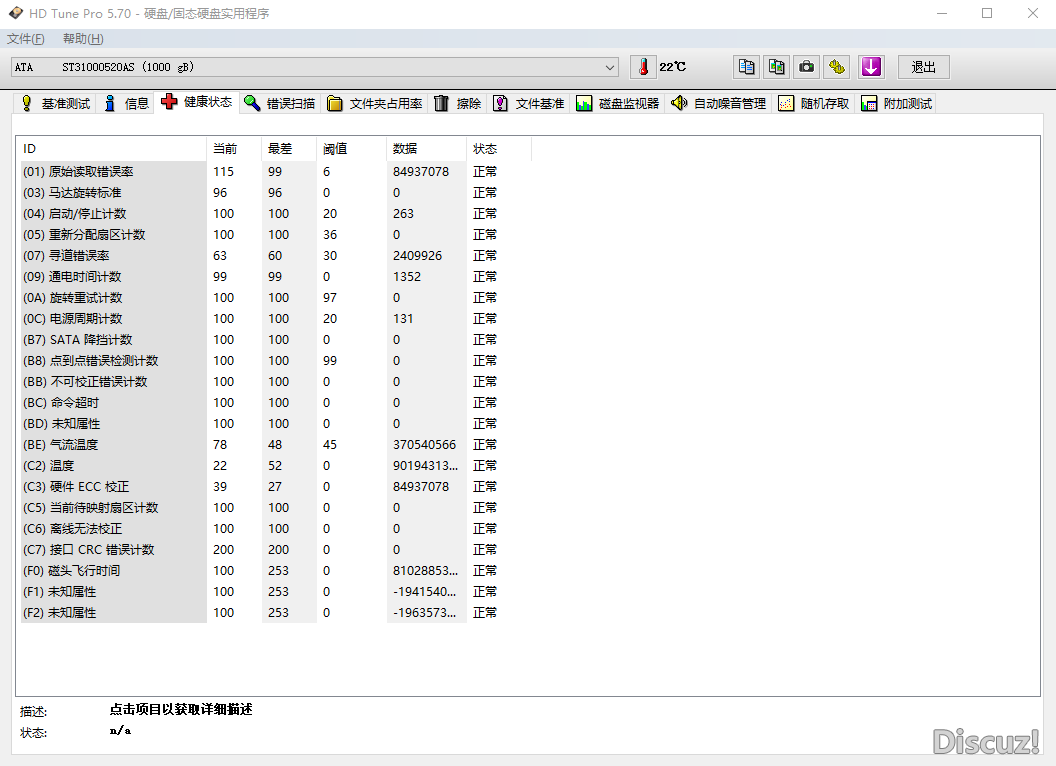Select the (05) 重新分配扇区计数 row

tap(97, 235)
